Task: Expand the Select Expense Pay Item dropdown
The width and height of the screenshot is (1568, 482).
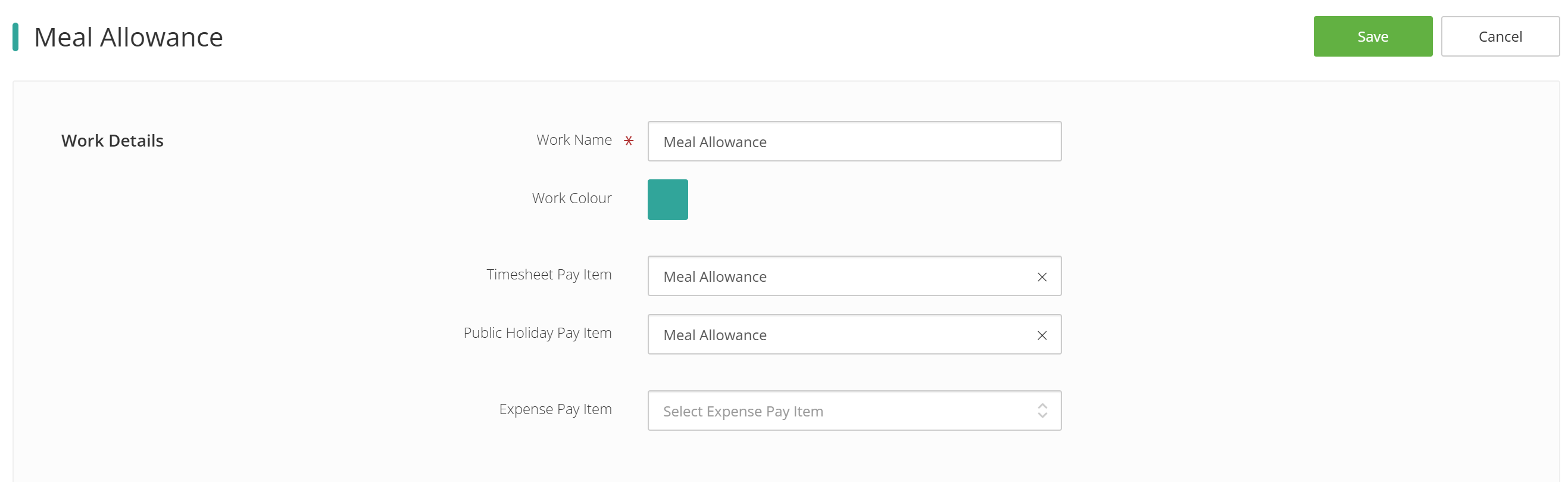Action: tap(854, 411)
